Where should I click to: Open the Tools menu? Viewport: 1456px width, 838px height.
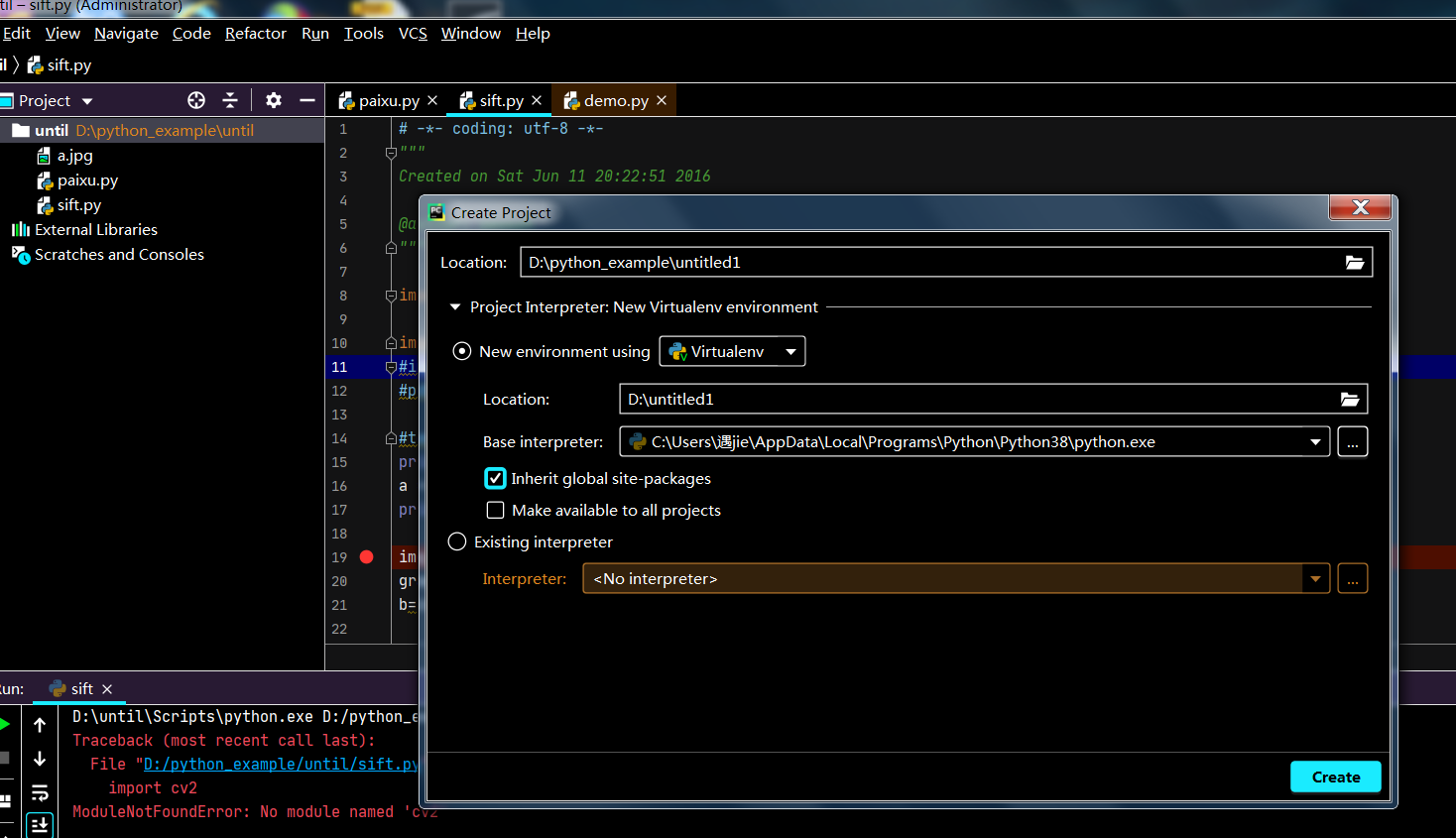pyautogui.click(x=364, y=34)
